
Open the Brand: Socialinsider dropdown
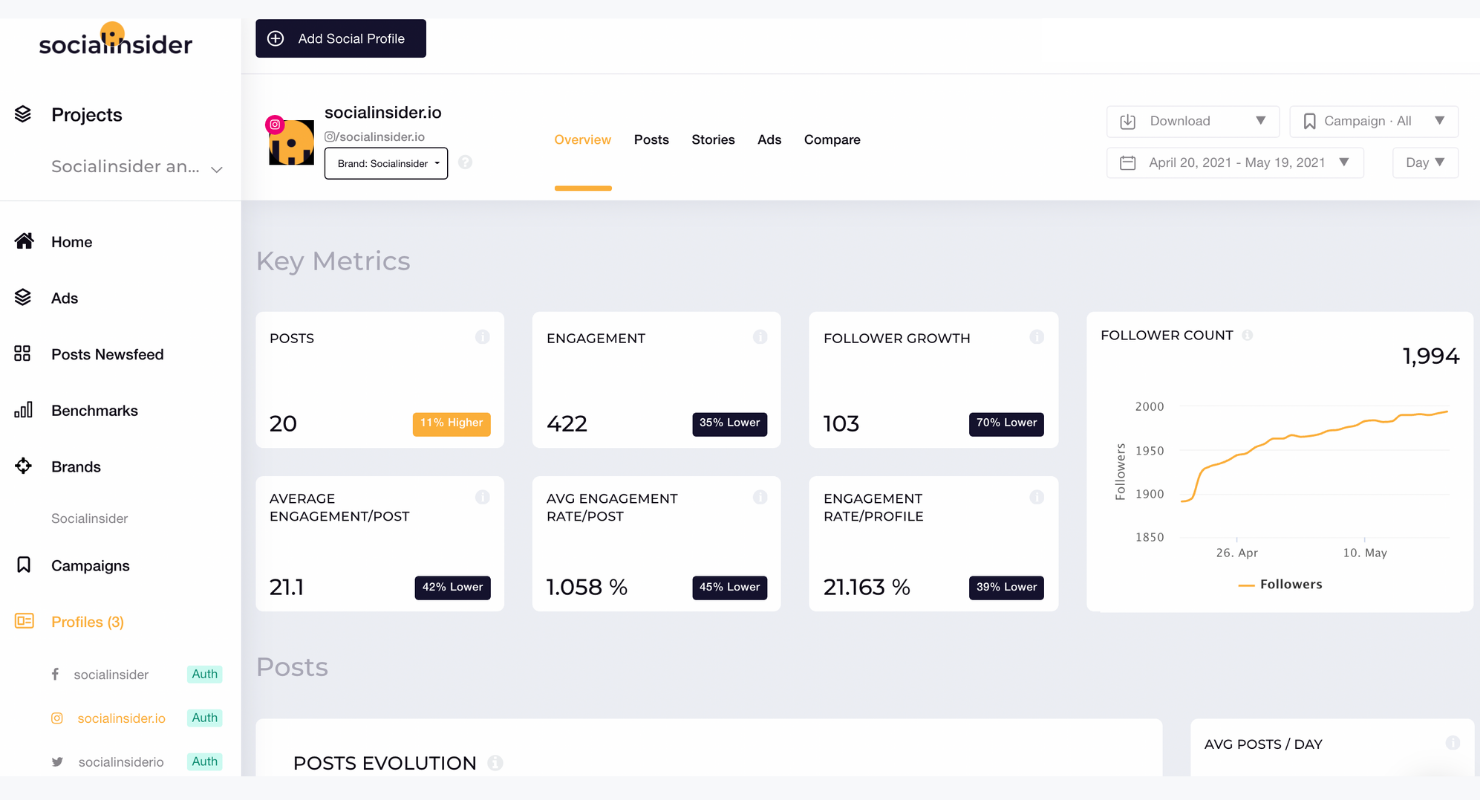click(386, 163)
